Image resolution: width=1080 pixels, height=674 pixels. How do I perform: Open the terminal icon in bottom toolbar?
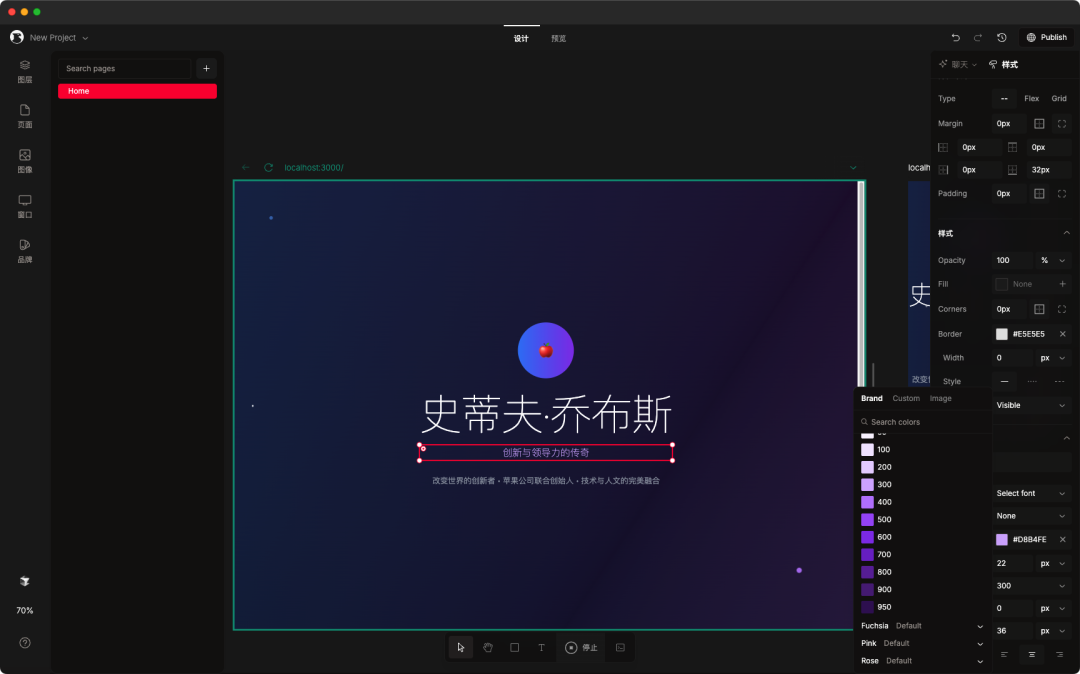click(x=620, y=647)
